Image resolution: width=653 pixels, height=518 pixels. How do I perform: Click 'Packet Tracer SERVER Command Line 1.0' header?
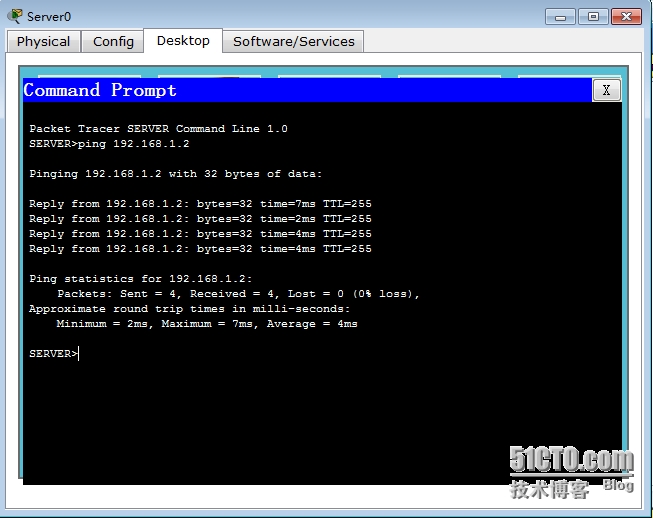pos(158,129)
